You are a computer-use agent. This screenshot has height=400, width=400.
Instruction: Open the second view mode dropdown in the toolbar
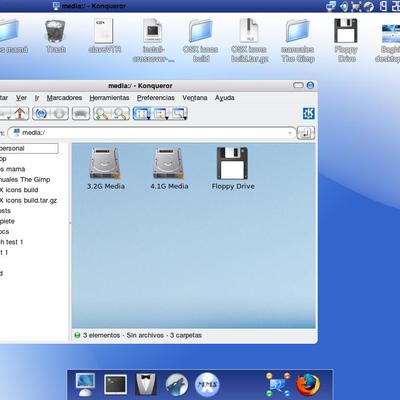(x=161, y=114)
